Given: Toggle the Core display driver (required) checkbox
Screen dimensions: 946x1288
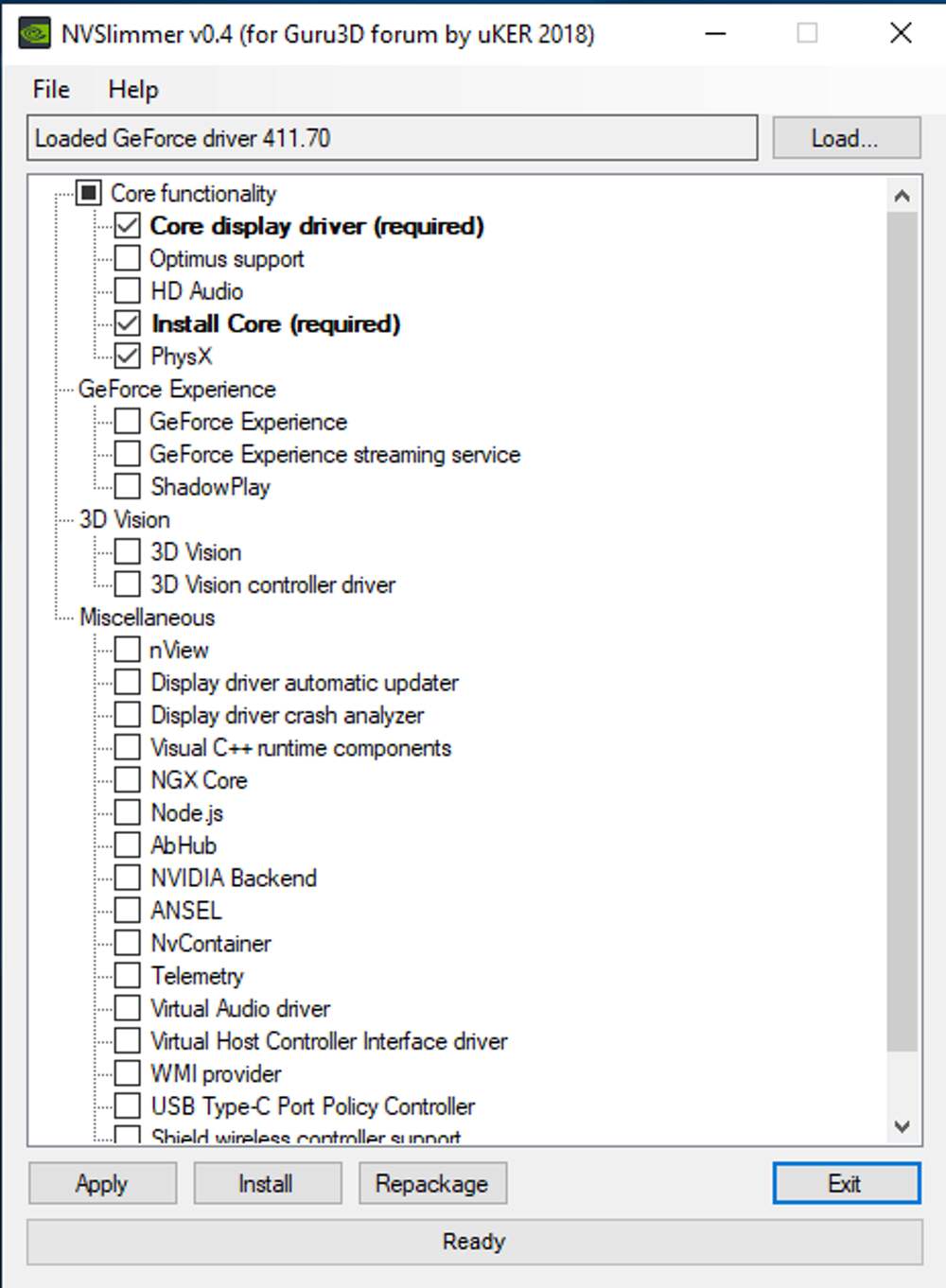Looking at the screenshot, I should click(128, 226).
